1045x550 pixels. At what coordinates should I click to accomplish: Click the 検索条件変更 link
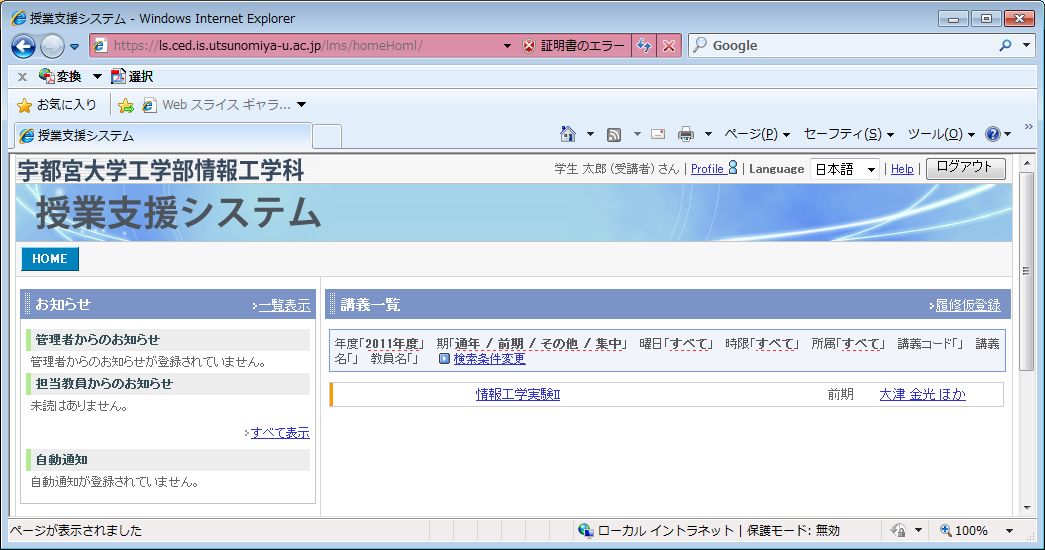click(x=489, y=359)
